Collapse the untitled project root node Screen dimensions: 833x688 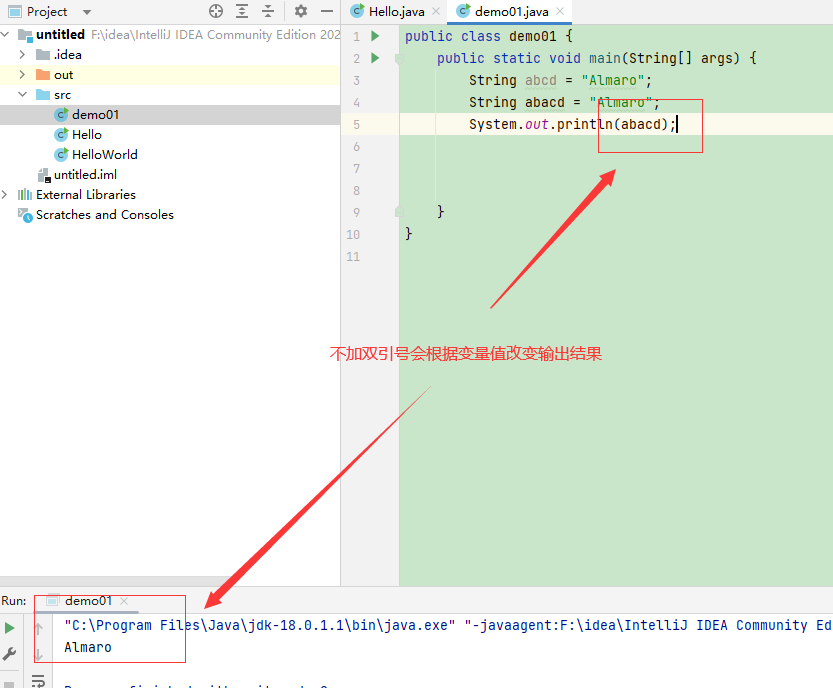5,35
